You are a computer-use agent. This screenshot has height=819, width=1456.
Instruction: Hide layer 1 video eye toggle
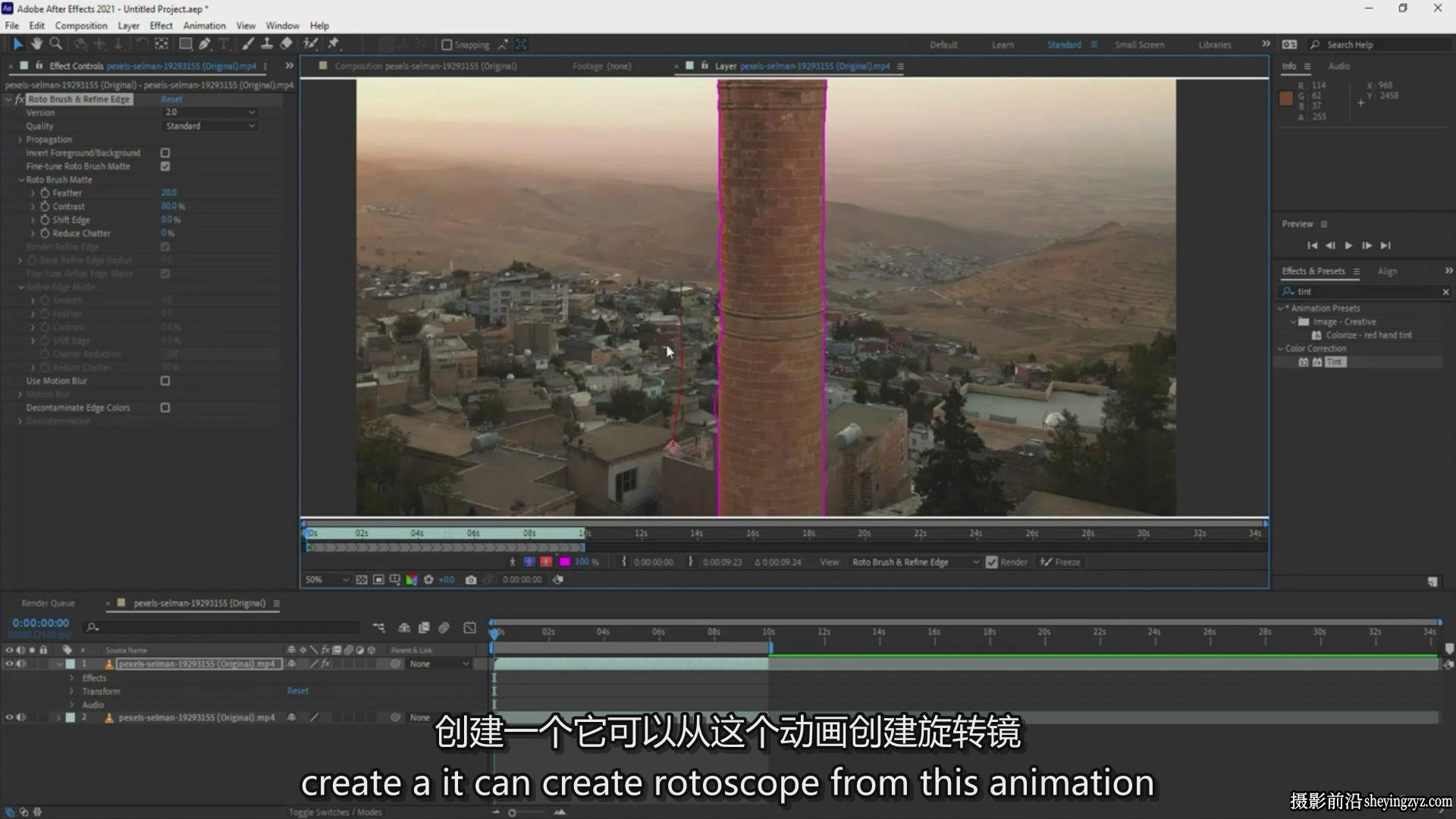pos(9,664)
